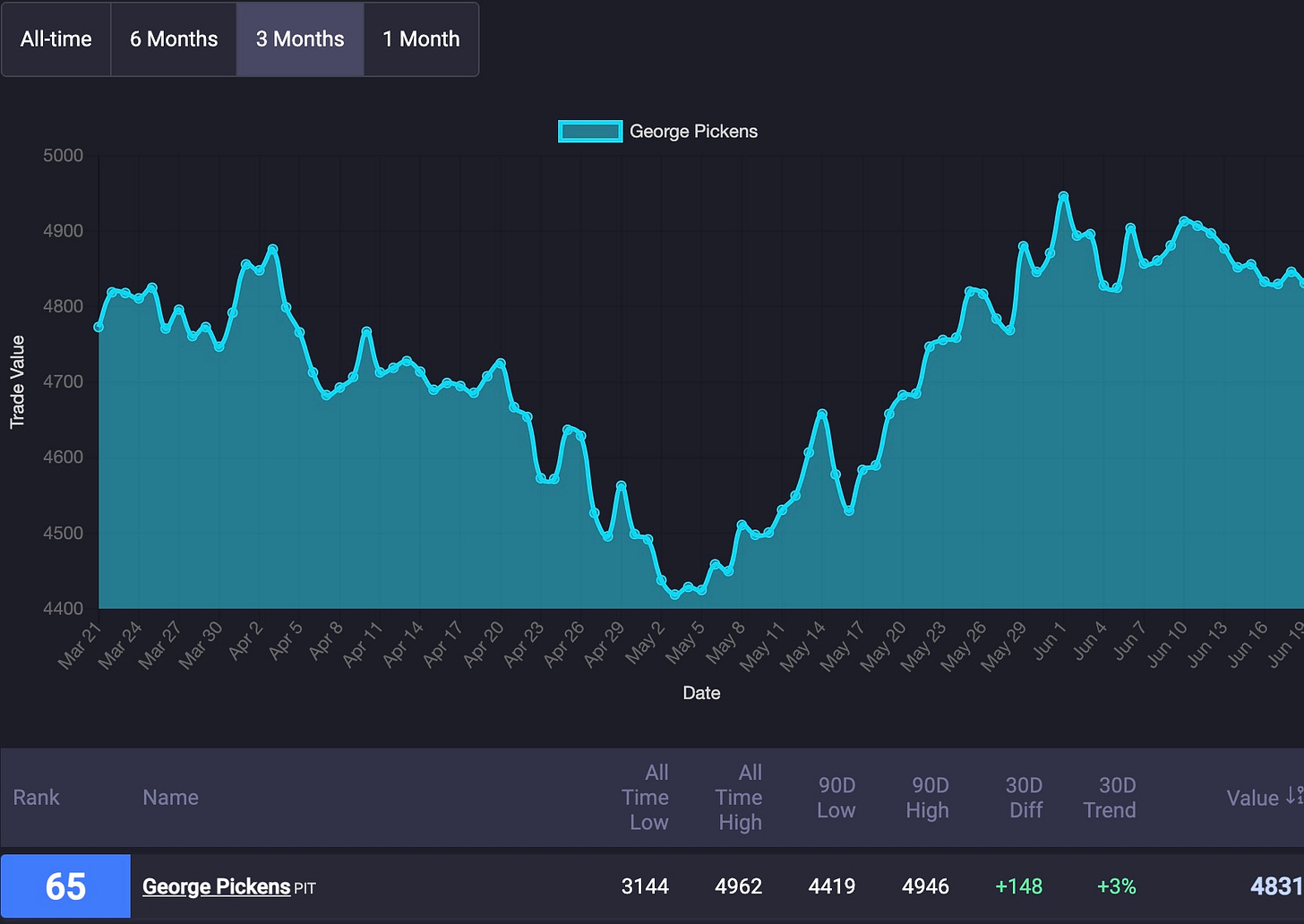
Task: Click the May 14 x-axis label
Action: pos(802,646)
